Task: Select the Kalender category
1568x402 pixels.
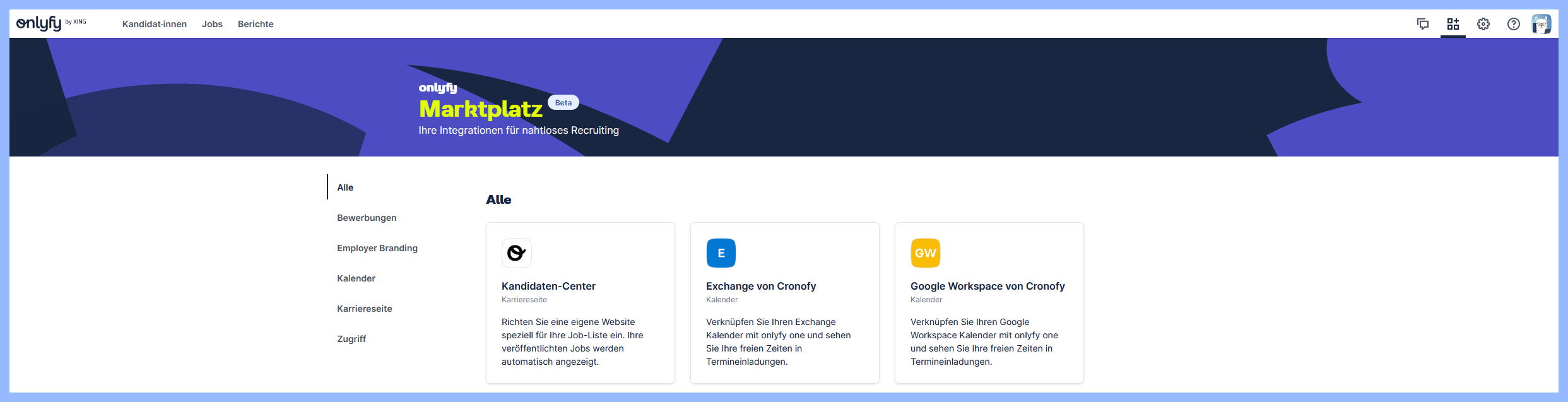Action: (356, 278)
